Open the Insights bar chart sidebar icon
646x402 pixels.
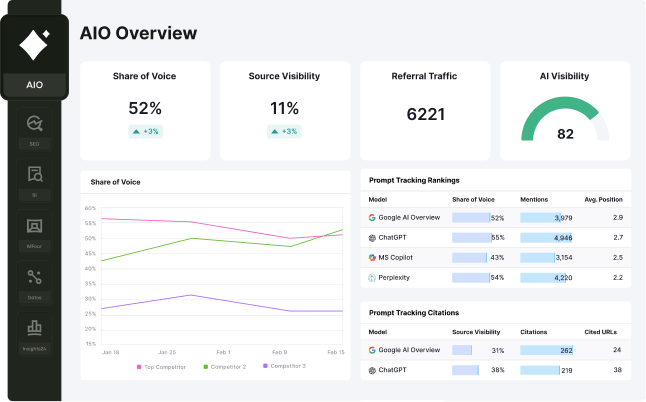coord(34,327)
